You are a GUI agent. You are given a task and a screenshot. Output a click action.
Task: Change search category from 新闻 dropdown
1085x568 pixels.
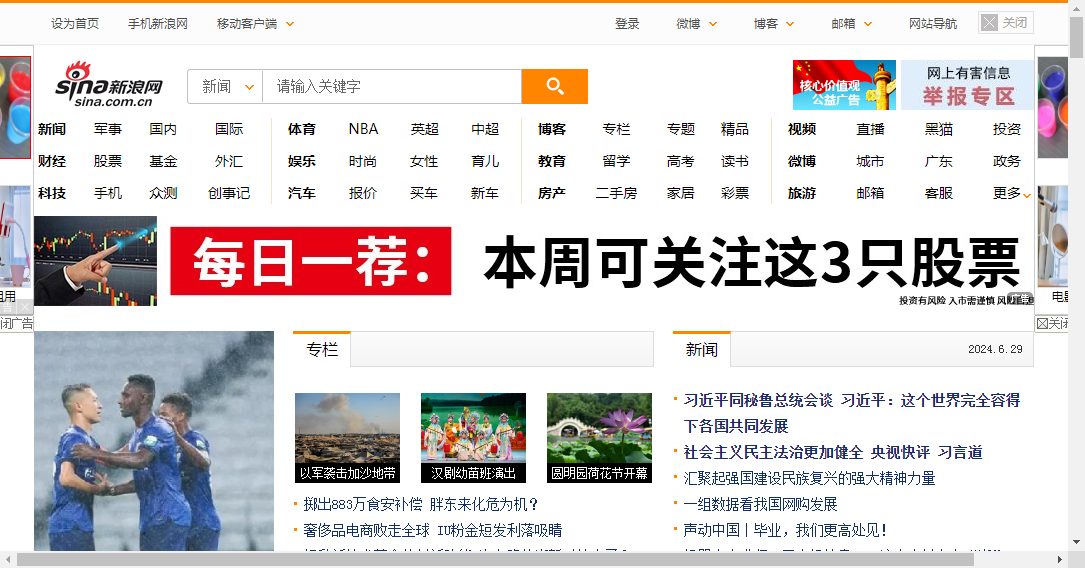[x=226, y=87]
